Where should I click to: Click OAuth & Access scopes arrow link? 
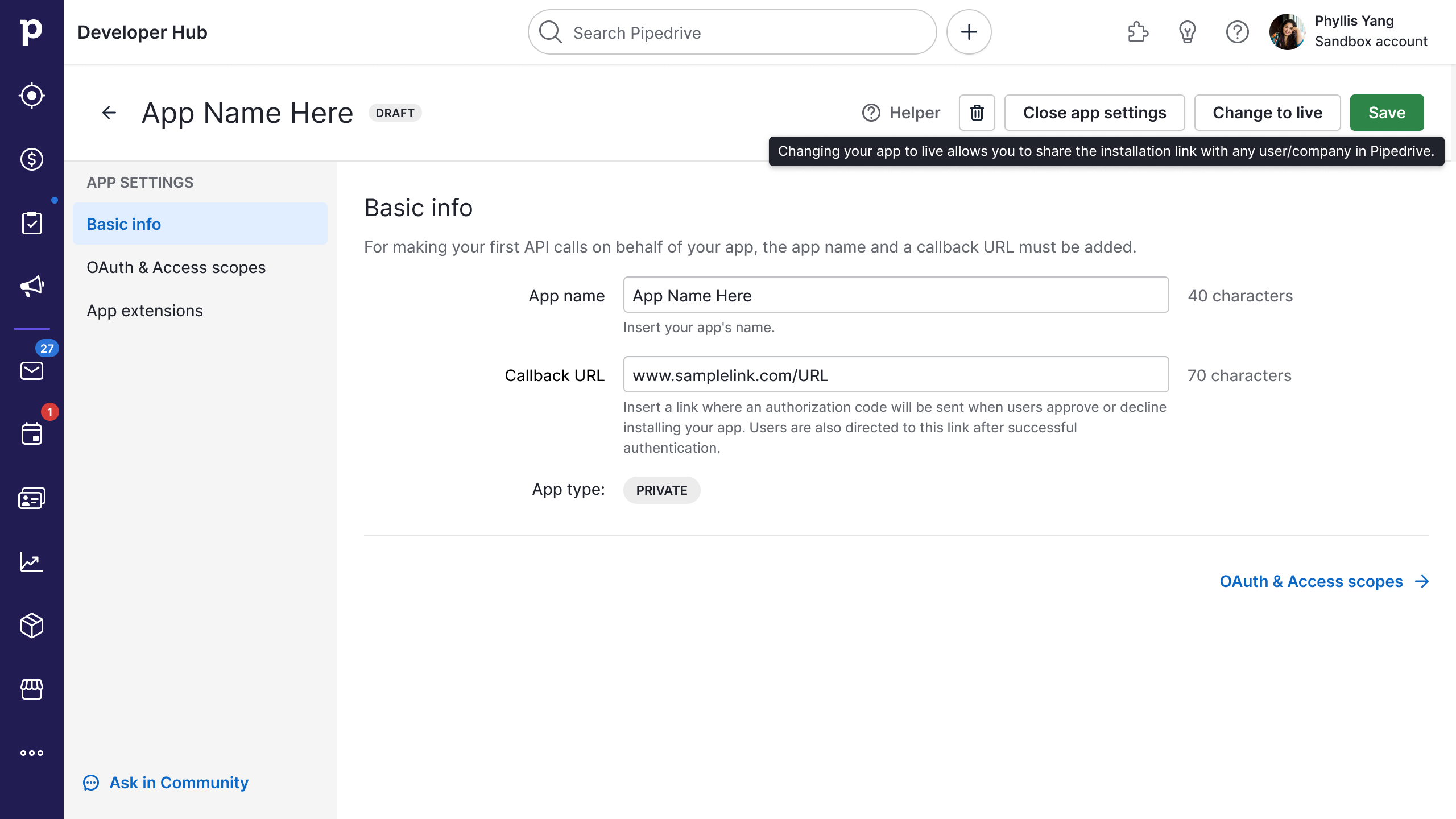(1324, 582)
